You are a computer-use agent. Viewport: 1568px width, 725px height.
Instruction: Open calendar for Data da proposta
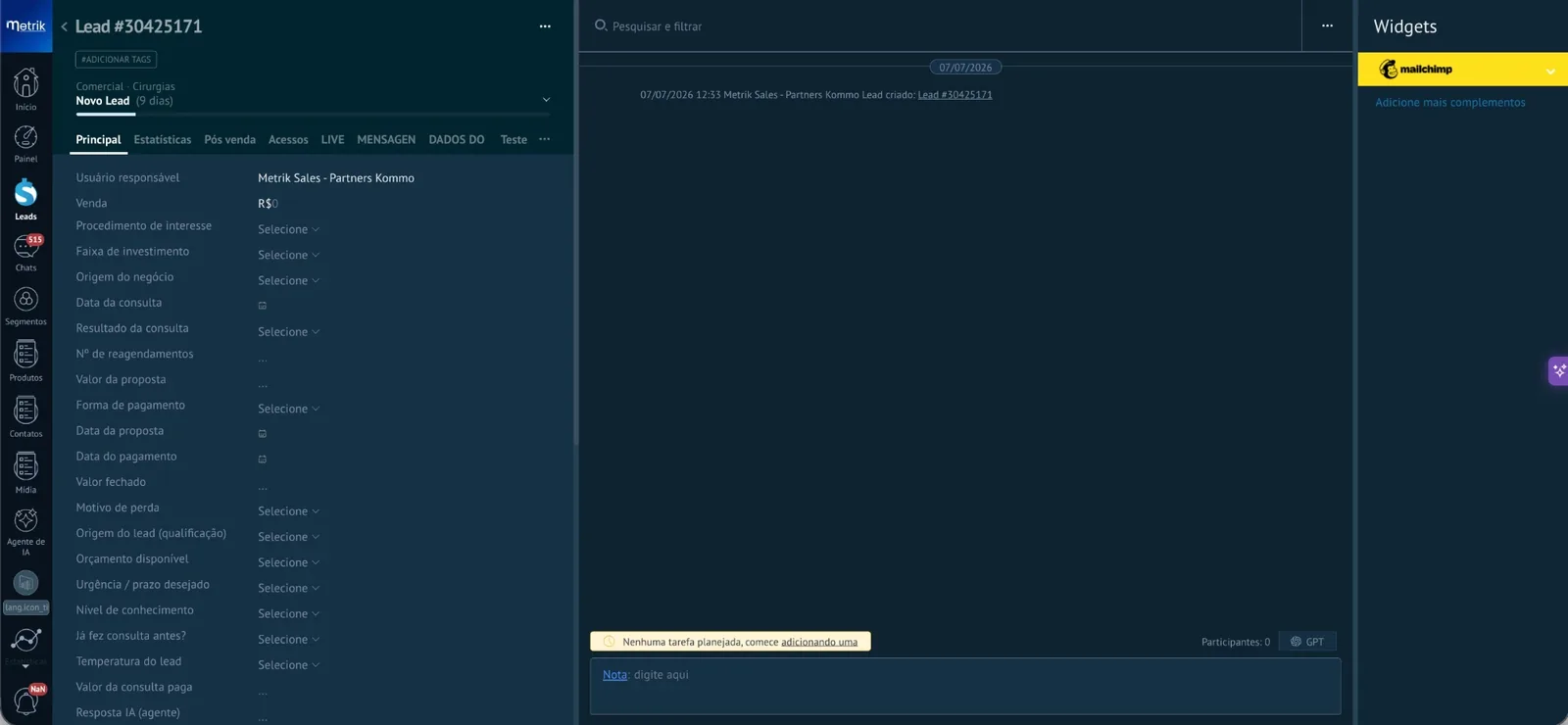click(263, 433)
